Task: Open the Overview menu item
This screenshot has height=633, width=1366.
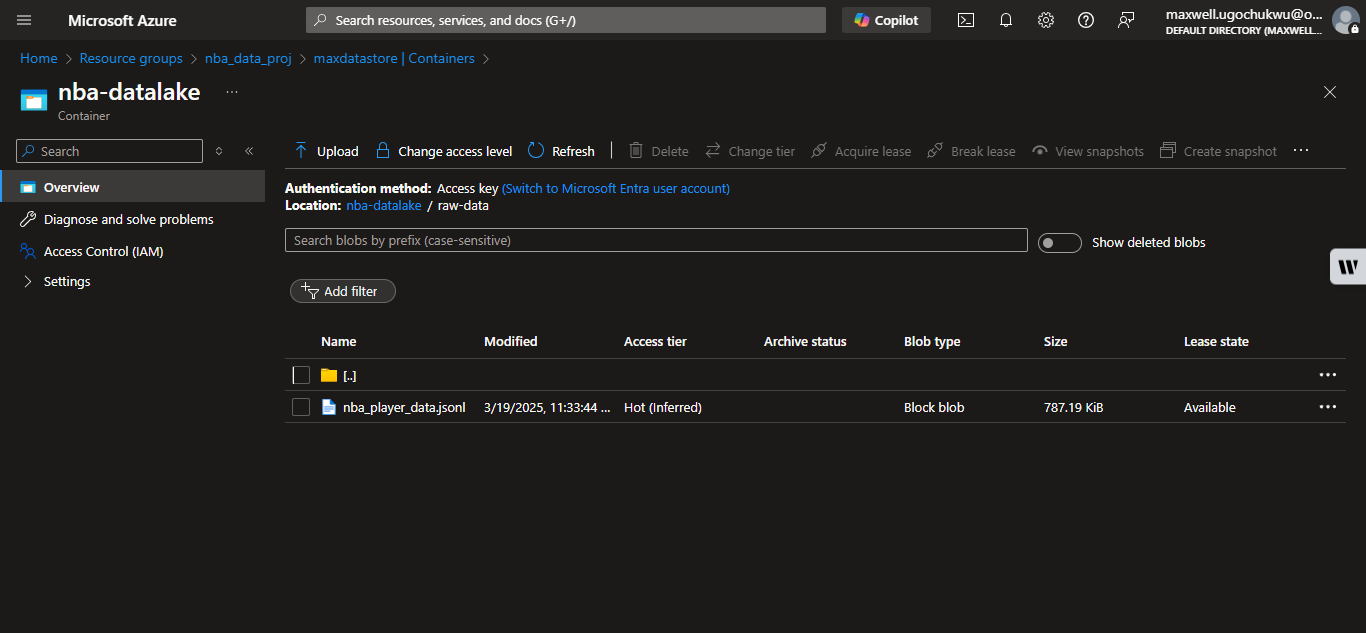Action: 133,187
